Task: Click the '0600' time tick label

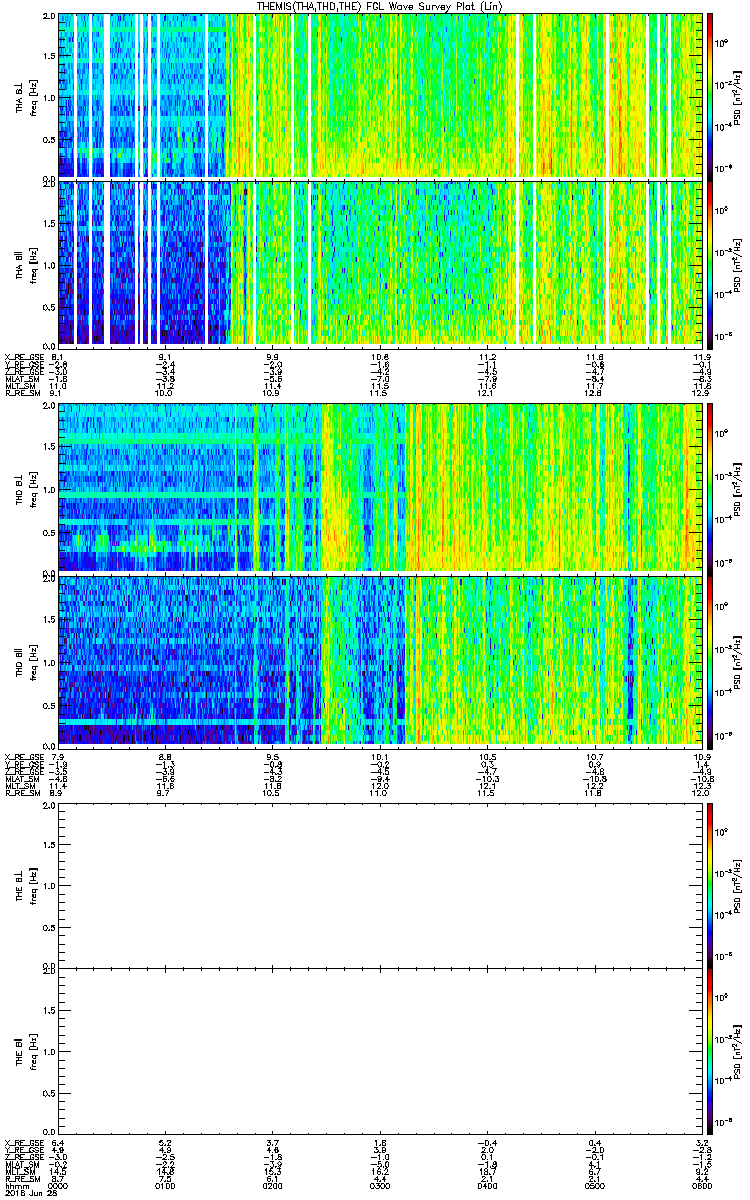Action: tap(701, 1185)
